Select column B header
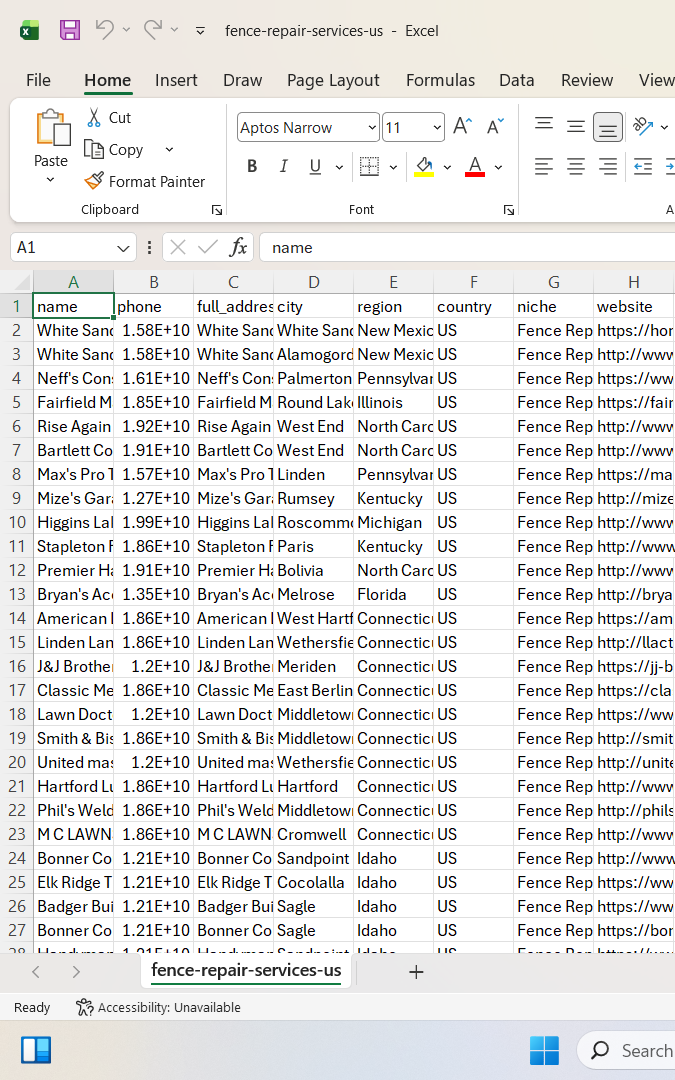 point(154,282)
